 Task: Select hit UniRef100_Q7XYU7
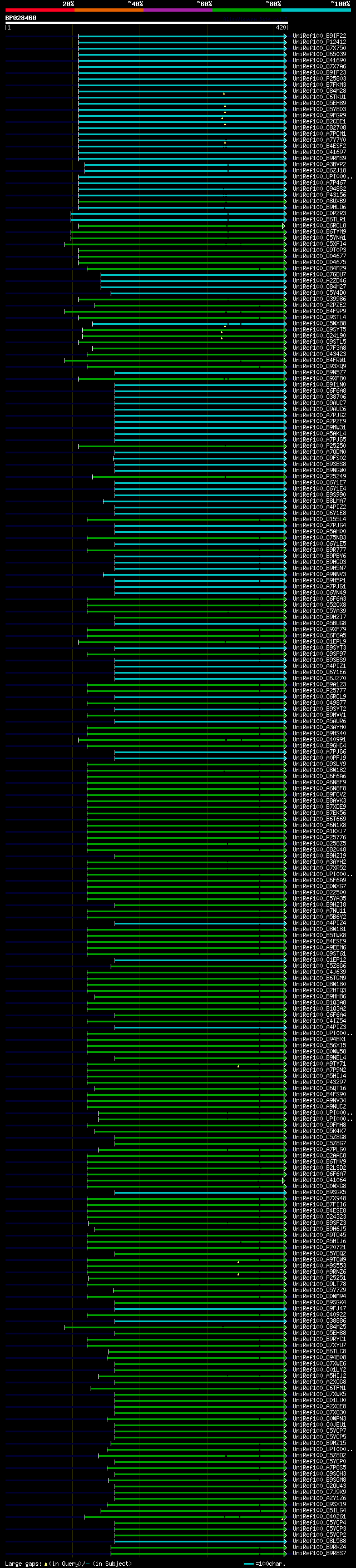click(x=319, y=1345)
